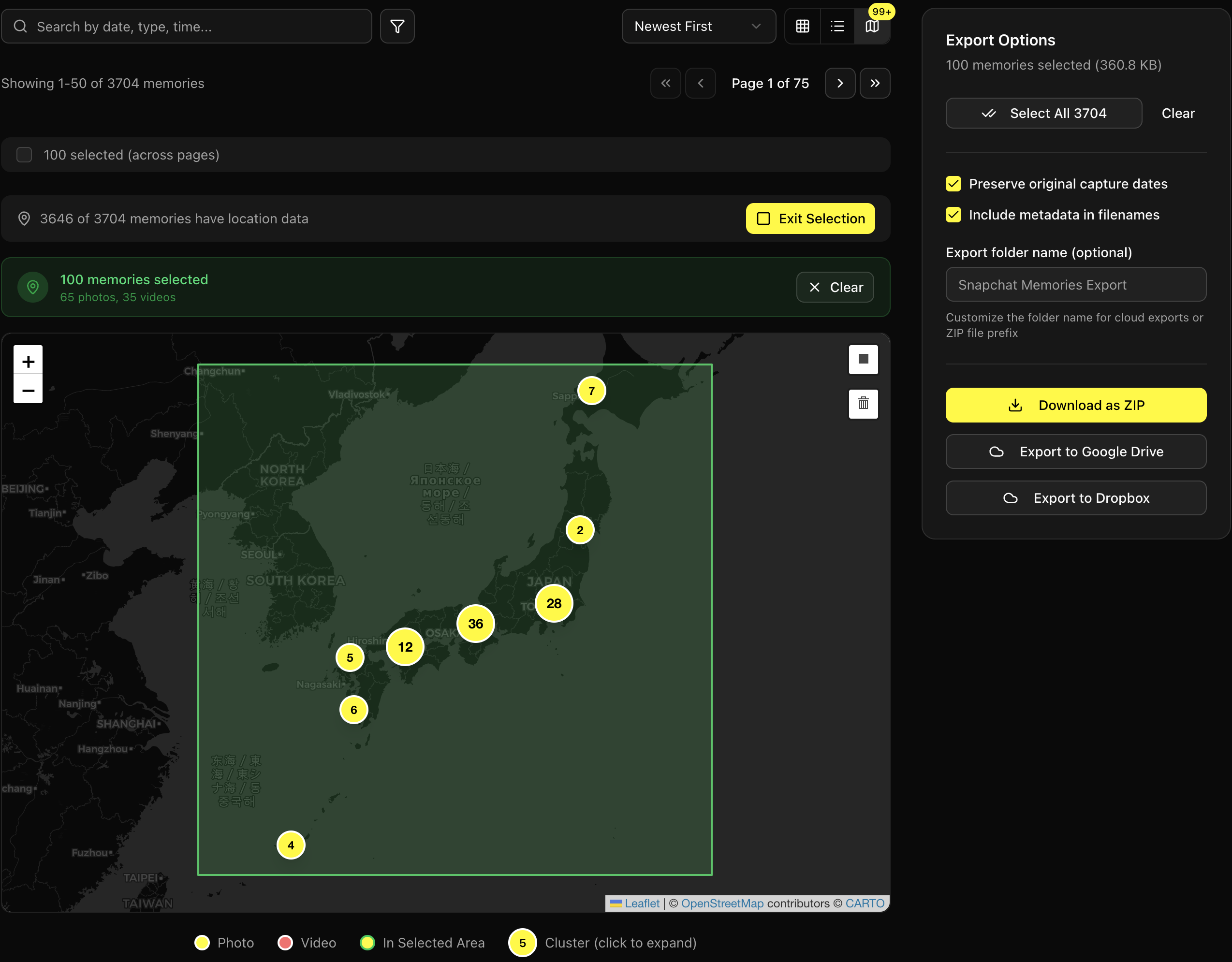Switch to grid view
1232x962 pixels.
coord(802,26)
